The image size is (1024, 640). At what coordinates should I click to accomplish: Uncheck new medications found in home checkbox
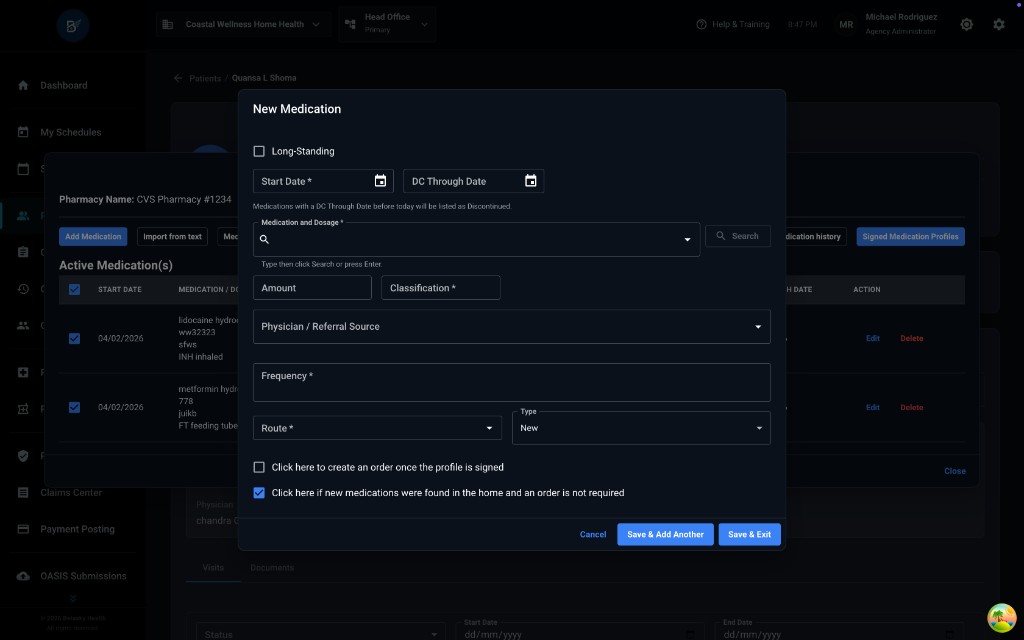(x=259, y=492)
